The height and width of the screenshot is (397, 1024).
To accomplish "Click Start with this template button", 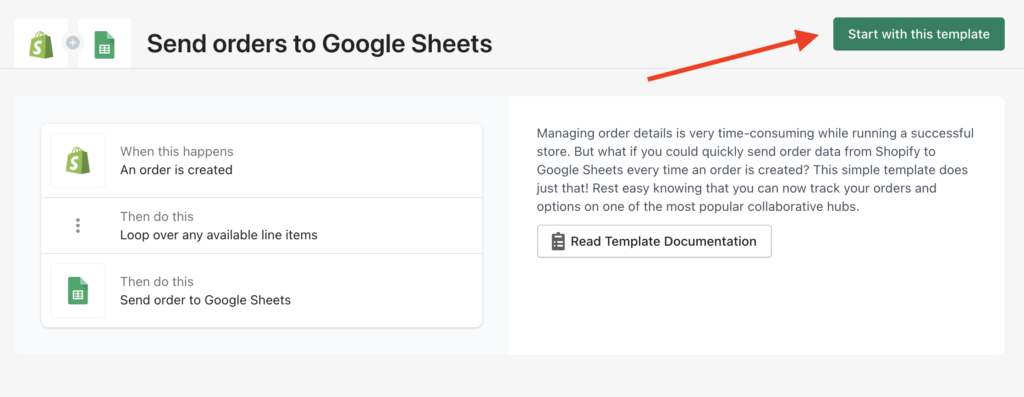I will tap(918, 34).
